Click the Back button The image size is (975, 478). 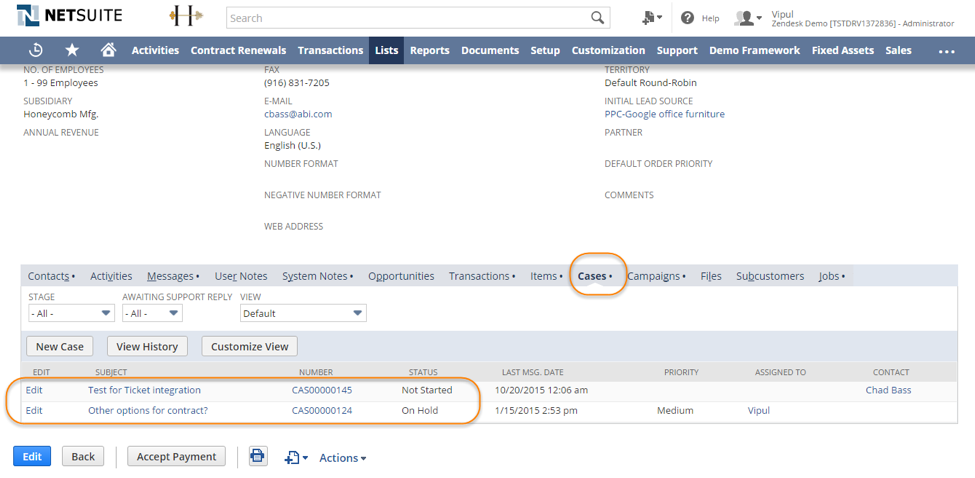pyautogui.click(x=83, y=456)
